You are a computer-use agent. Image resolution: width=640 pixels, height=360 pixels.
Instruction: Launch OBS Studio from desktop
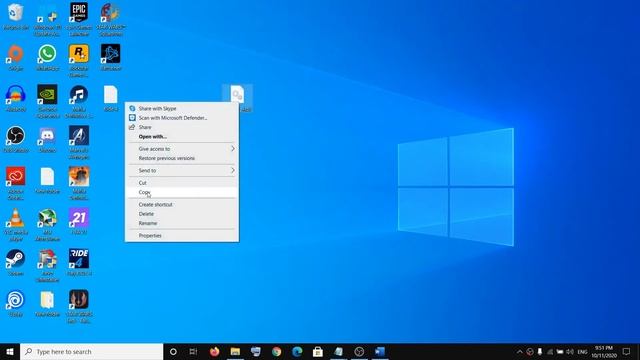pyautogui.click(x=16, y=139)
